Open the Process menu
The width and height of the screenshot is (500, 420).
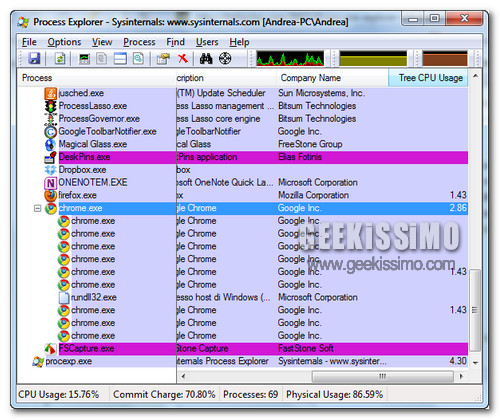click(x=139, y=42)
